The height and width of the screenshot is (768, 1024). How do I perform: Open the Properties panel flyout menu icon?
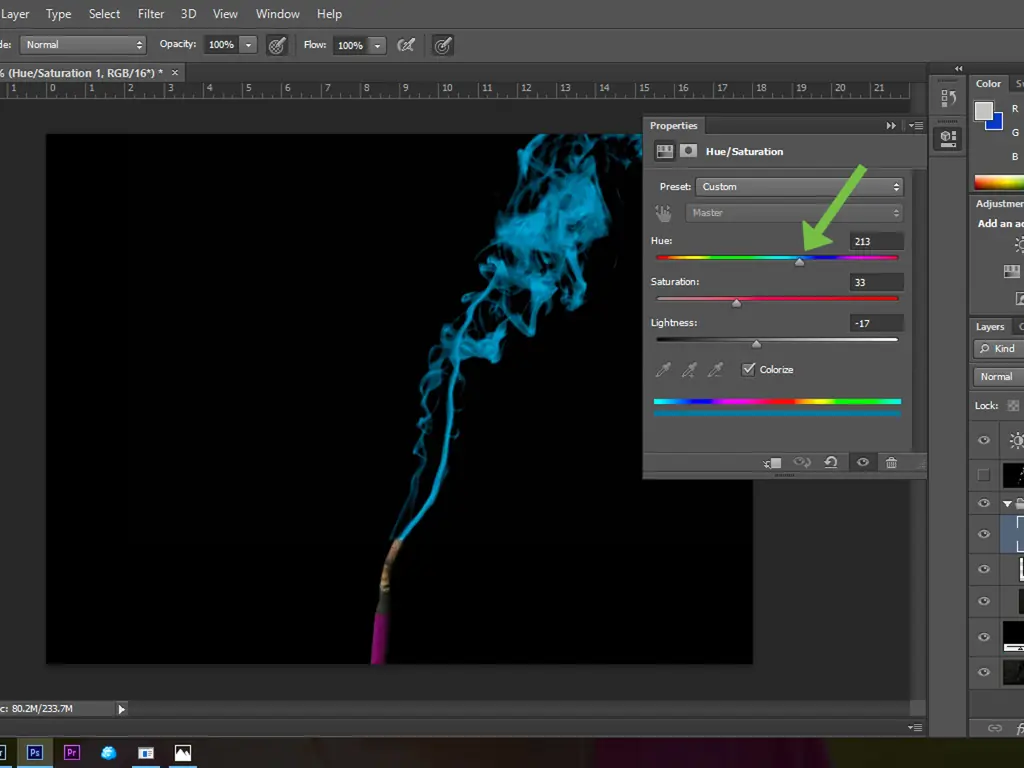[916, 125]
